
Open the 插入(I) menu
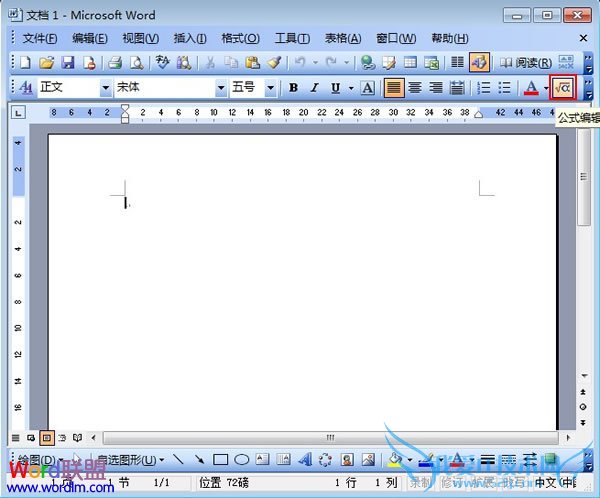(190, 38)
